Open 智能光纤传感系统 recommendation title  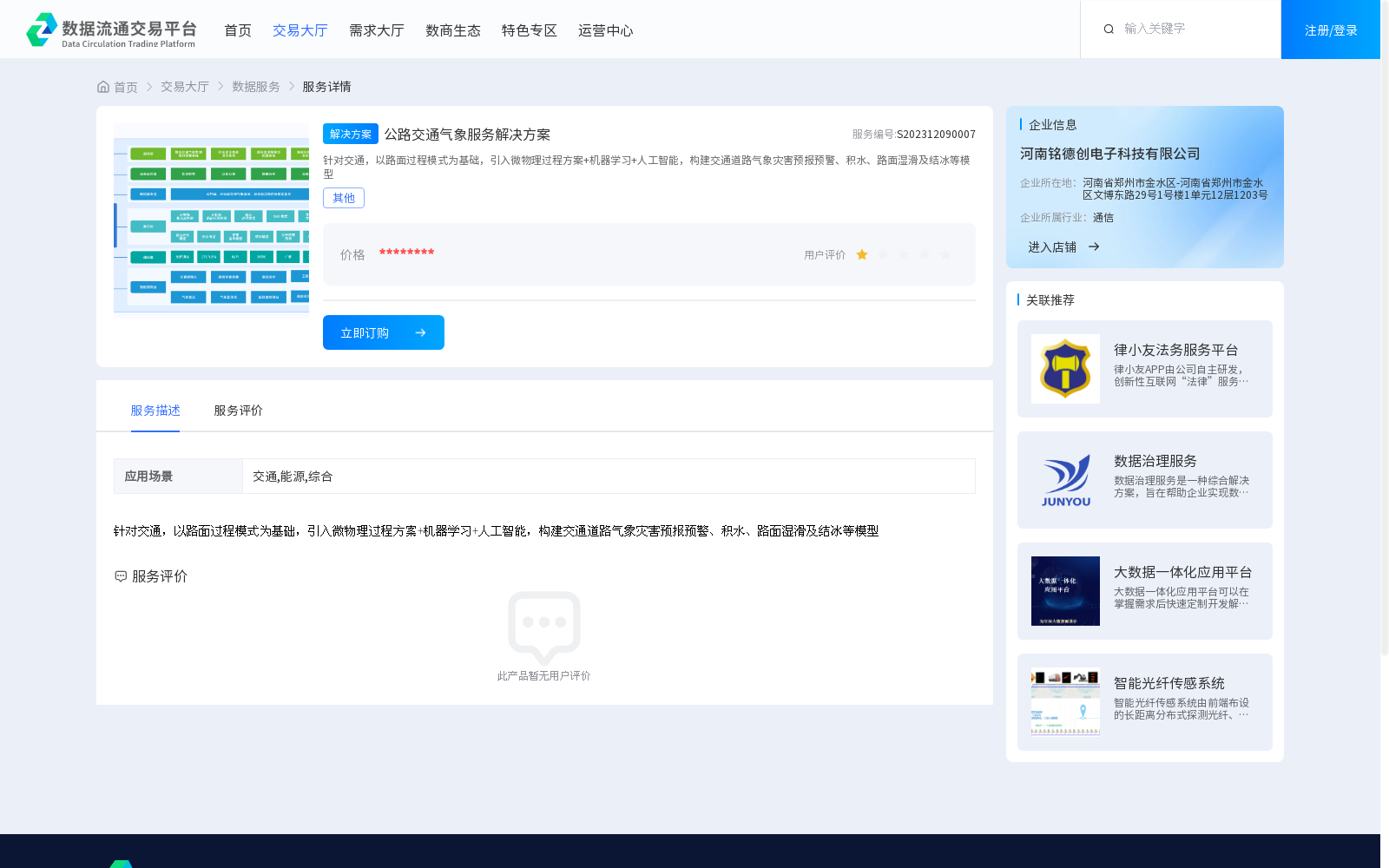1169,683
